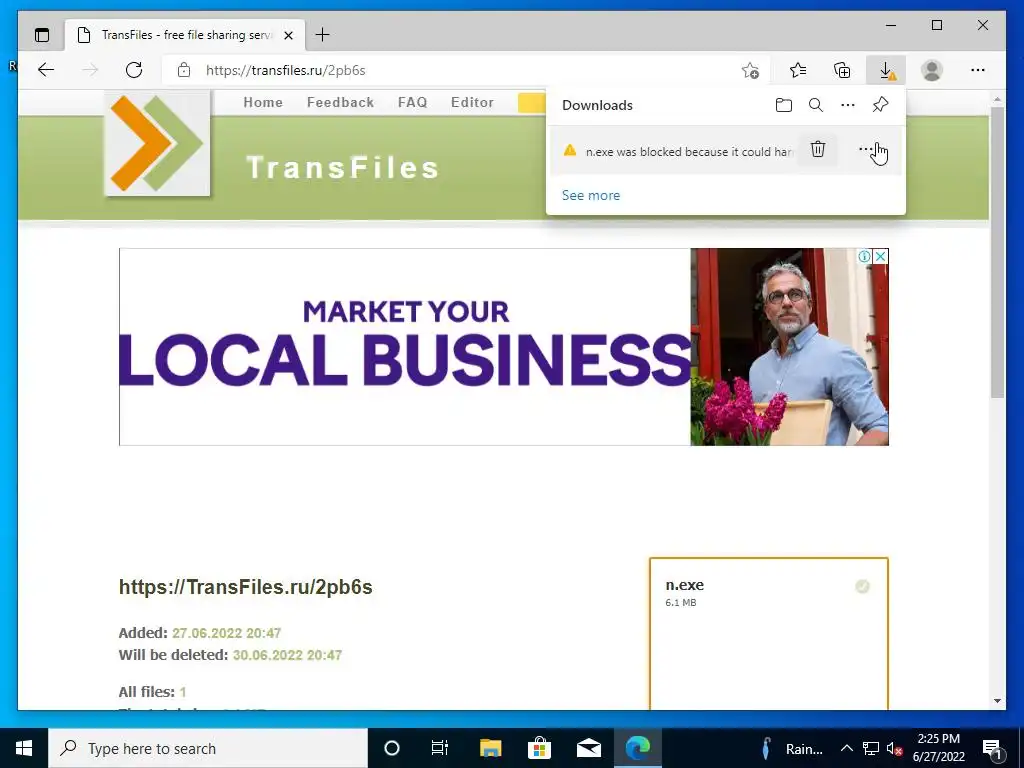Image resolution: width=1024 pixels, height=768 pixels.
Task: Open the Editor menu item
Action: coord(472,103)
